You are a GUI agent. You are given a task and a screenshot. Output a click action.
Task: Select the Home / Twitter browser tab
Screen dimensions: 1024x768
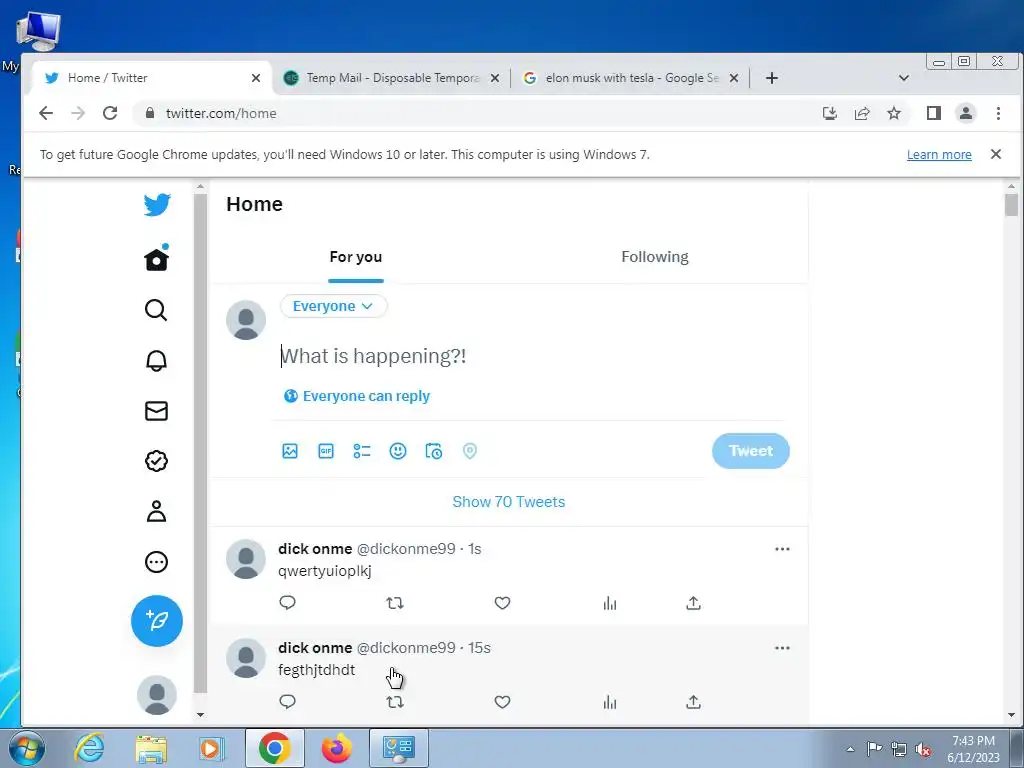(x=150, y=78)
